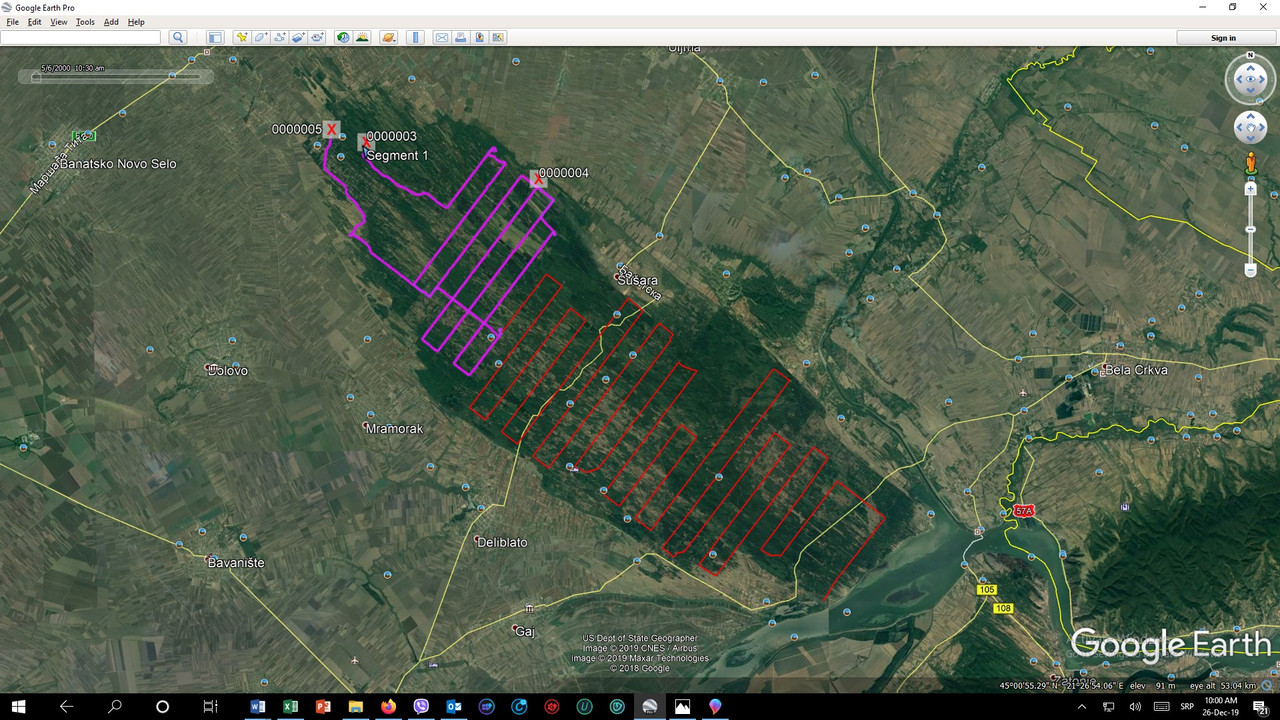
Task: Open the Add menu
Action: (x=111, y=22)
